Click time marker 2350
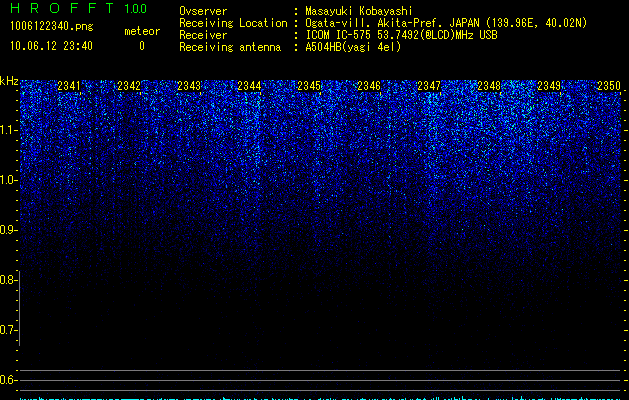 [609, 86]
